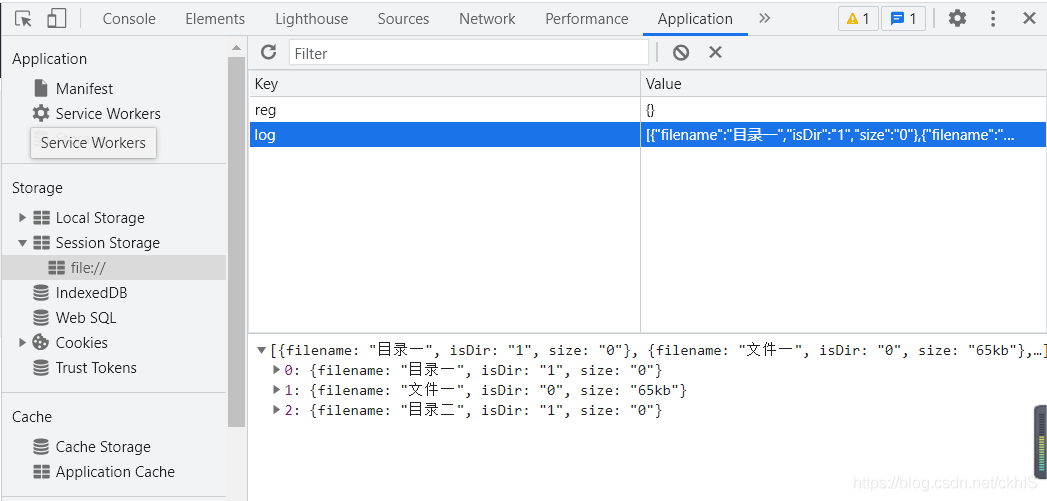Refresh the storage table
Viewport: 1047px width, 501px height.
(268, 52)
